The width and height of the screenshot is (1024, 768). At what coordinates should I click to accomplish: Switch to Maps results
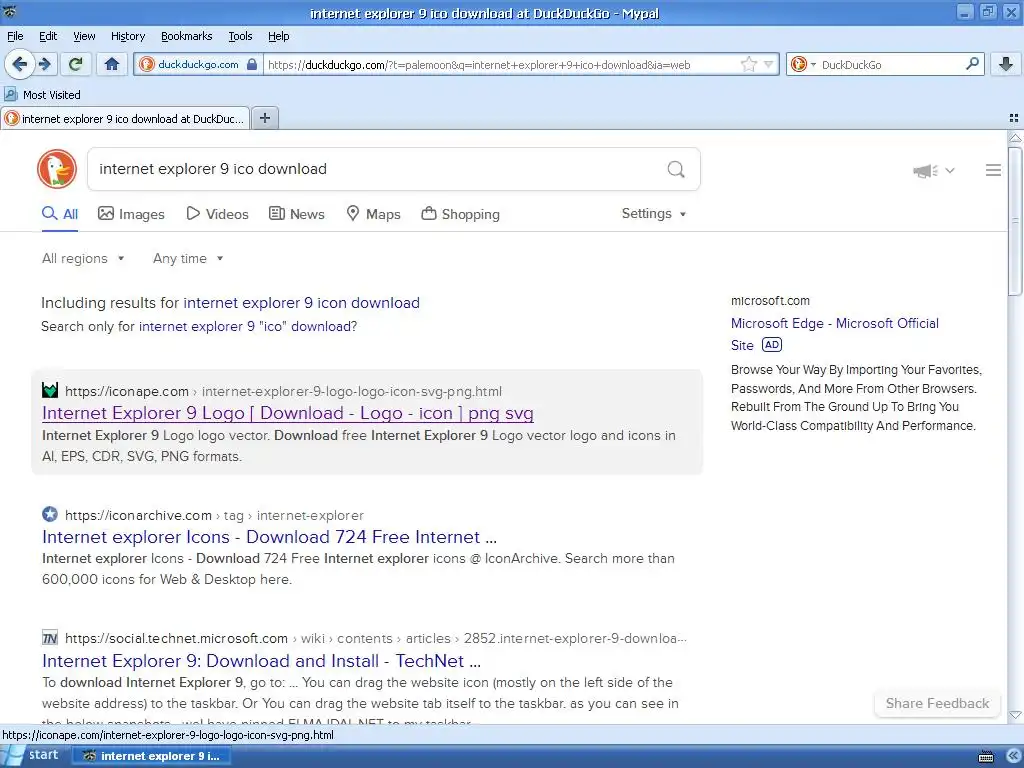coord(374,214)
